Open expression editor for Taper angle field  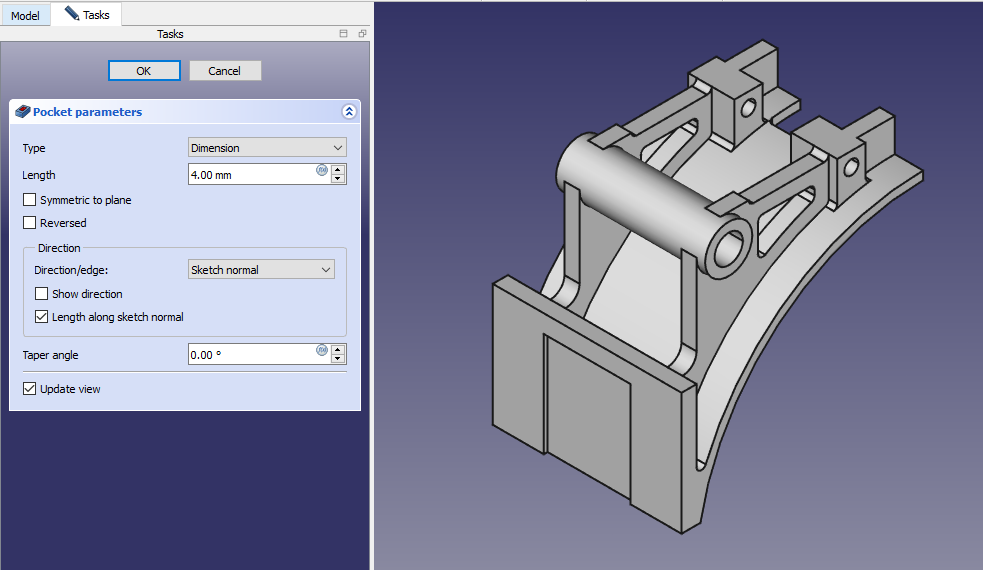coord(322,350)
